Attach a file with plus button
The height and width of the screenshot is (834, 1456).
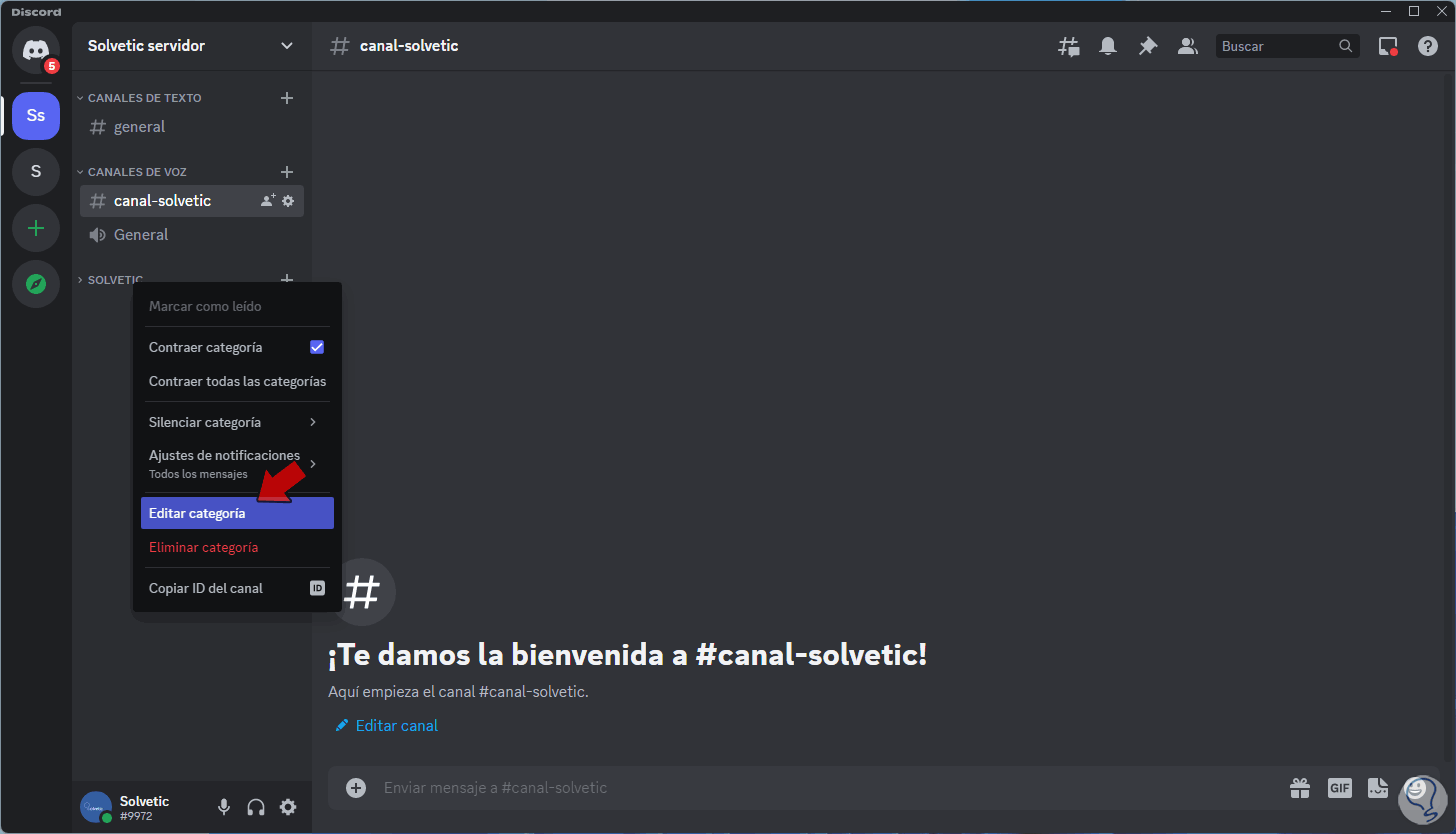click(356, 788)
